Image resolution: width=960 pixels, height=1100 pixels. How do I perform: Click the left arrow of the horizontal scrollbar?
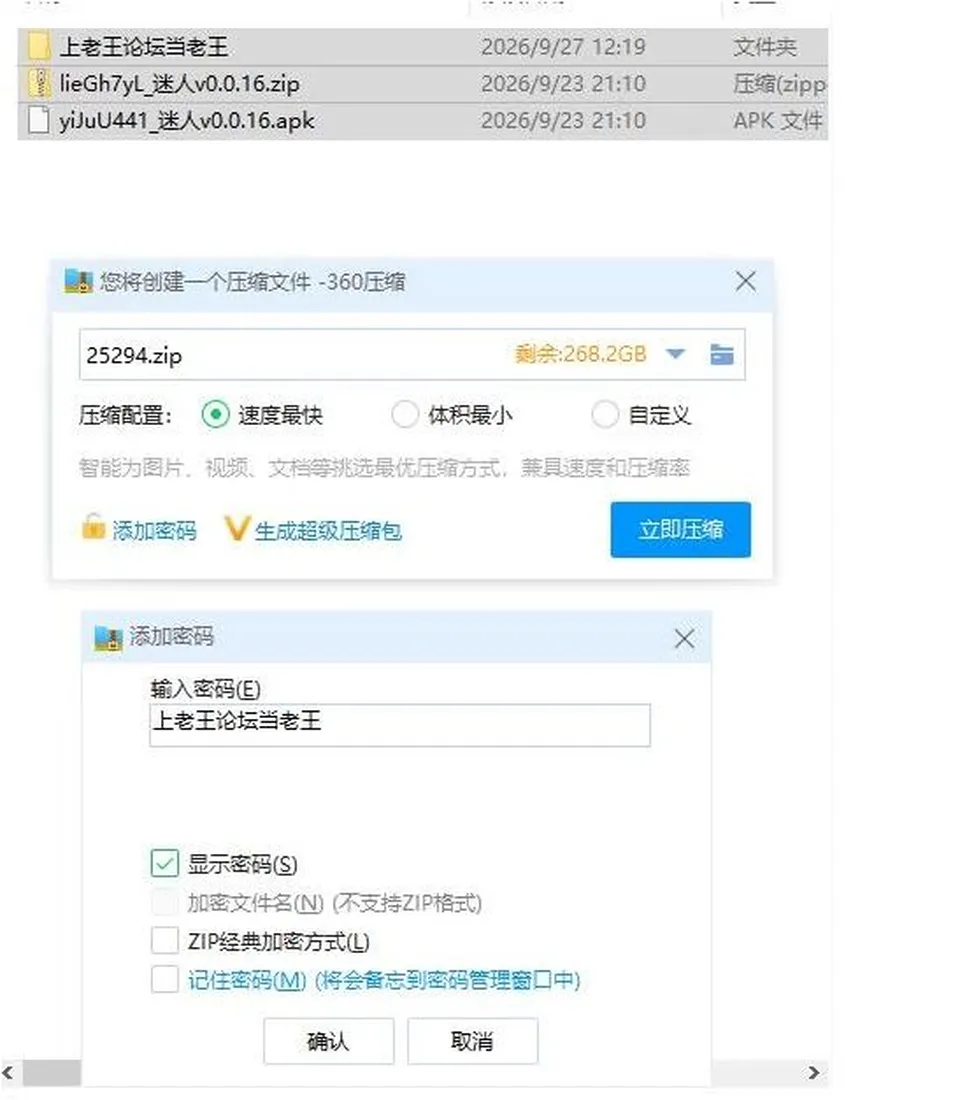coord(8,1073)
